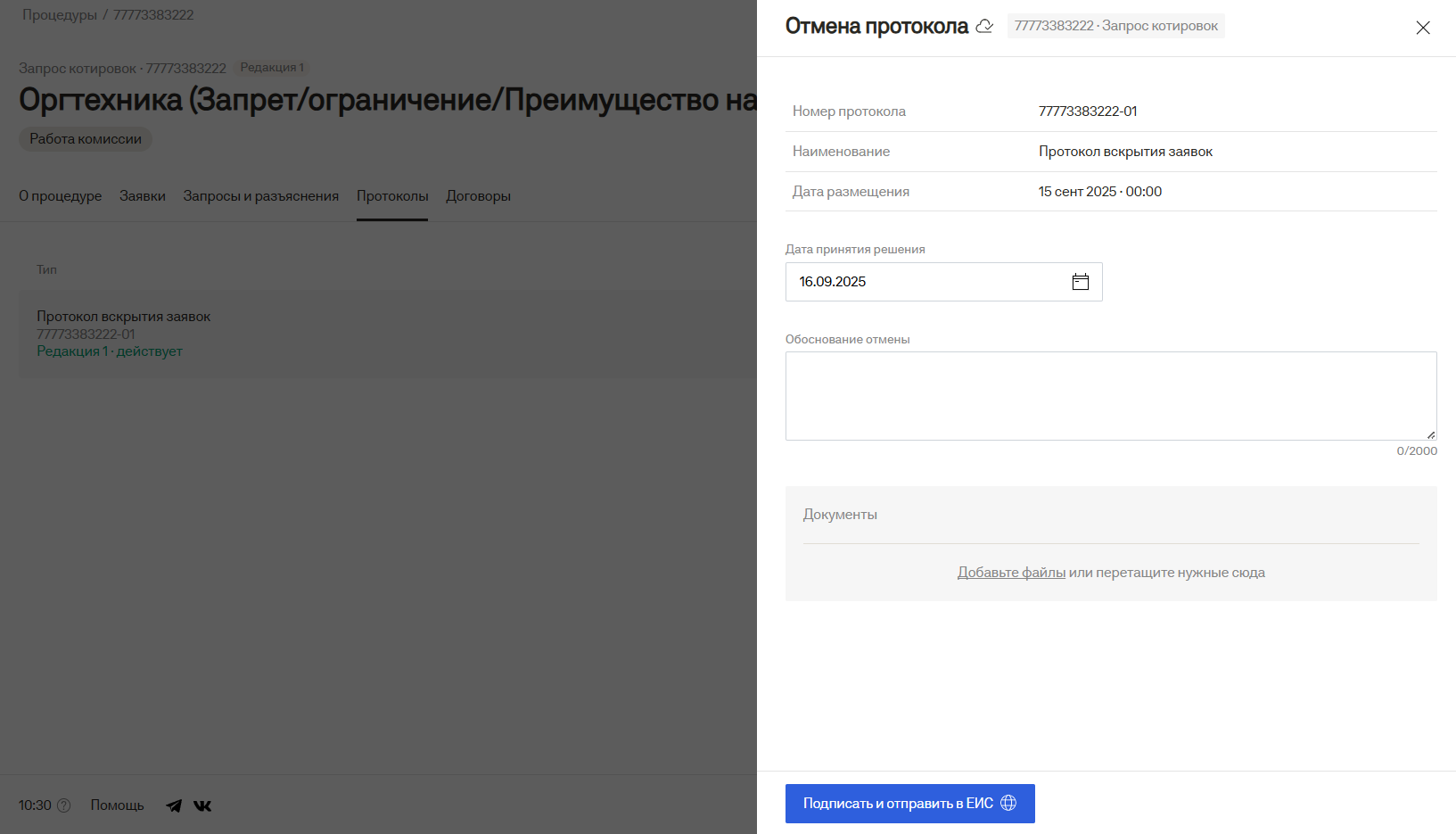The height and width of the screenshot is (834, 1456).
Task: Navigate to Процедуры breadcrumb
Action: point(59,15)
